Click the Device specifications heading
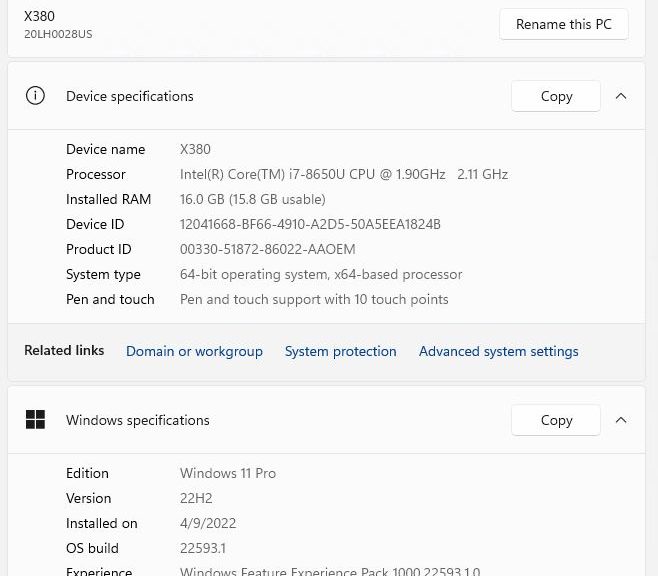The image size is (658, 576). point(130,96)
